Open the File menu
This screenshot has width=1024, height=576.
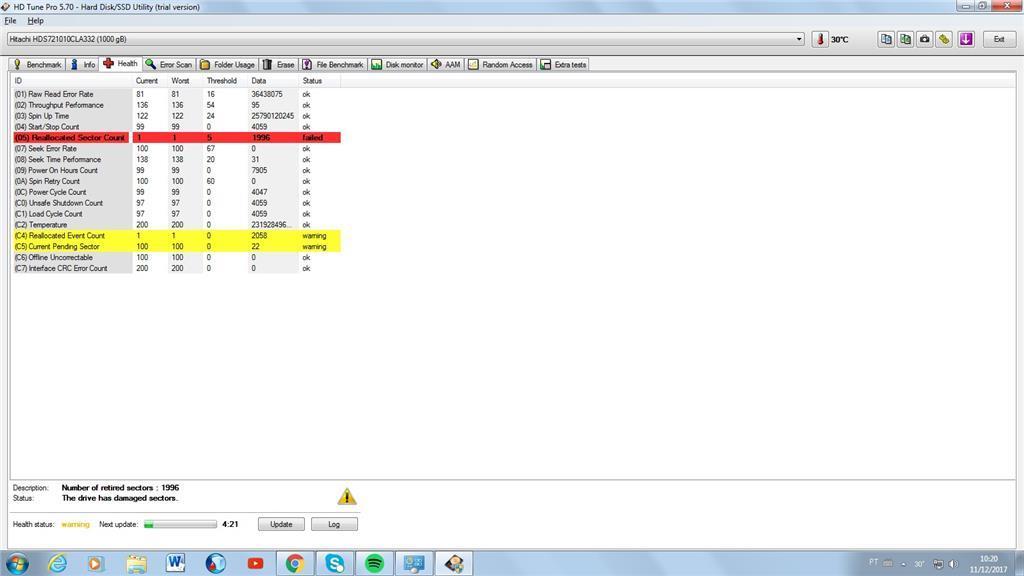[x=10, y=21]
